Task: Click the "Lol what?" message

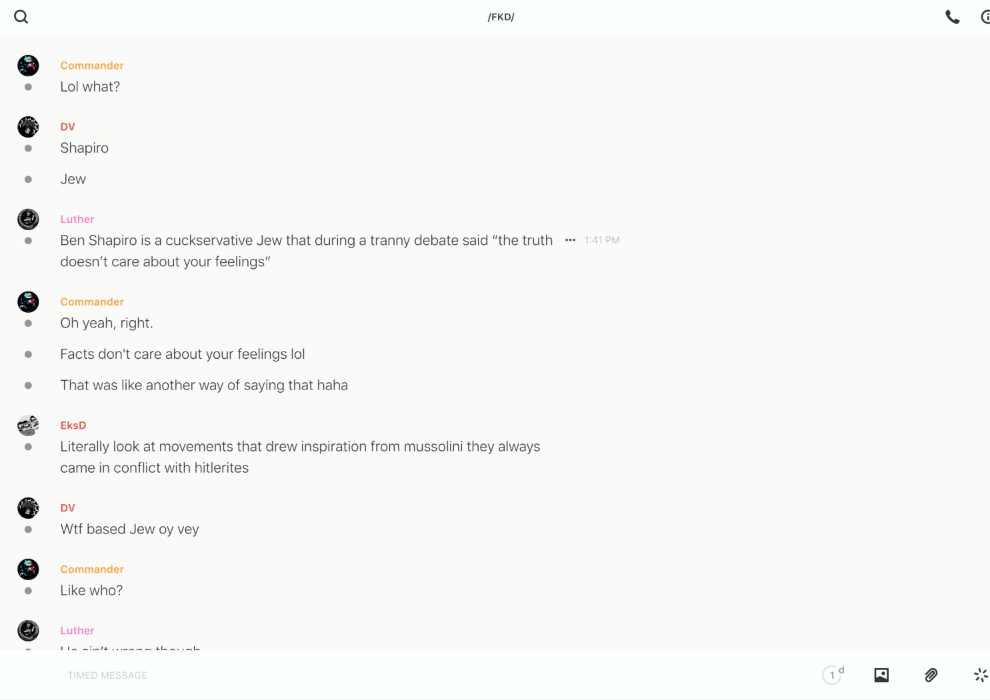Action: coord(90,87)
